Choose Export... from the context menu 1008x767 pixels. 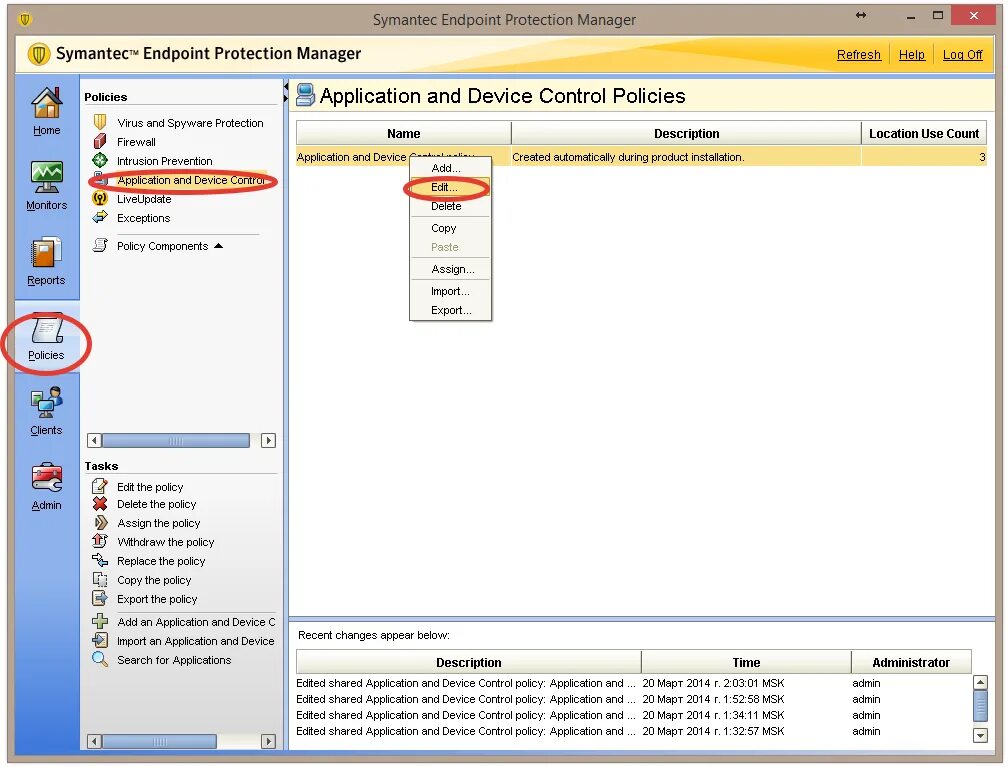(x=450, y=310)
